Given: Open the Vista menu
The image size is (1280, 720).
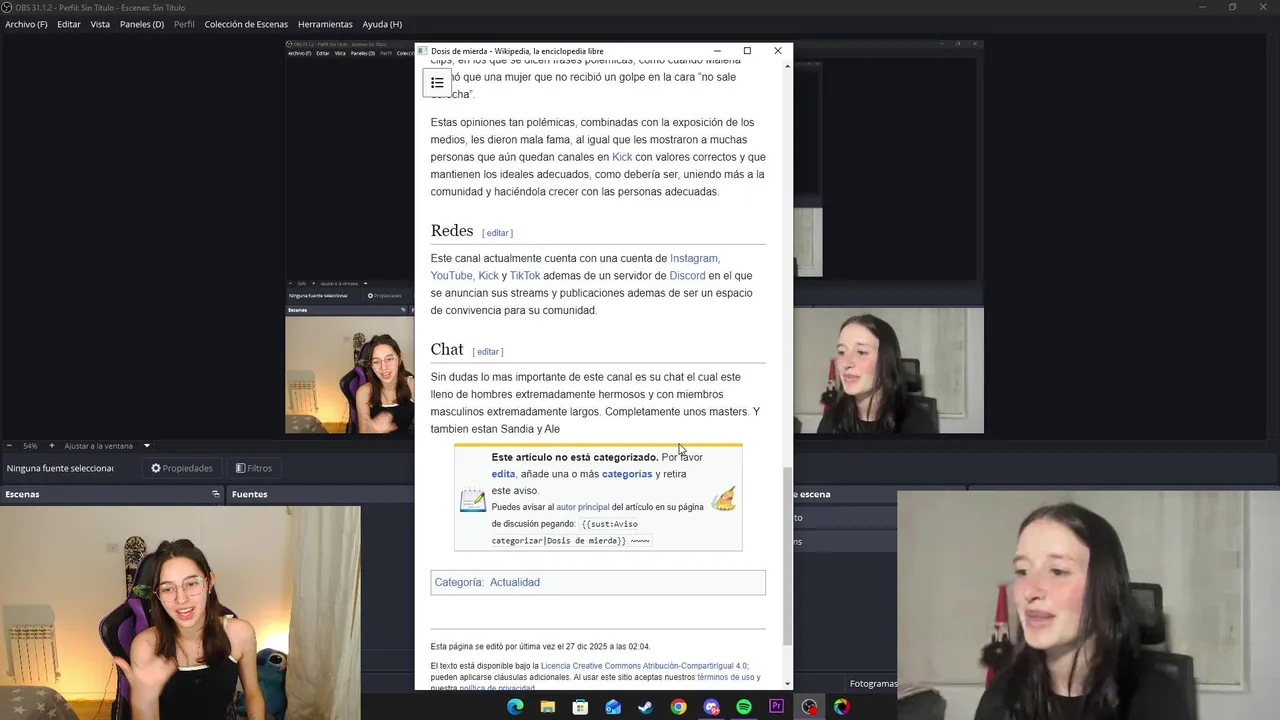Looking at the screenshot, I should [x=100, y=24].
